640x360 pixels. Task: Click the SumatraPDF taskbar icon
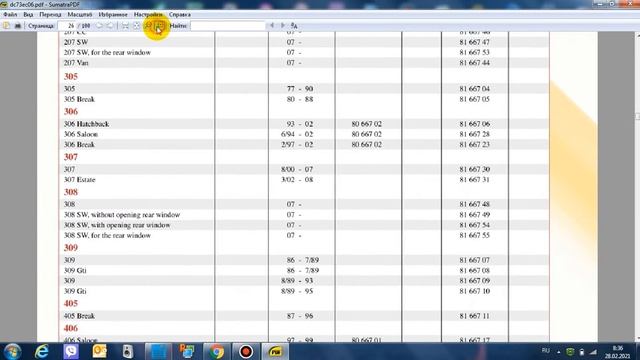pyautogui.click(x=276, y=351)
